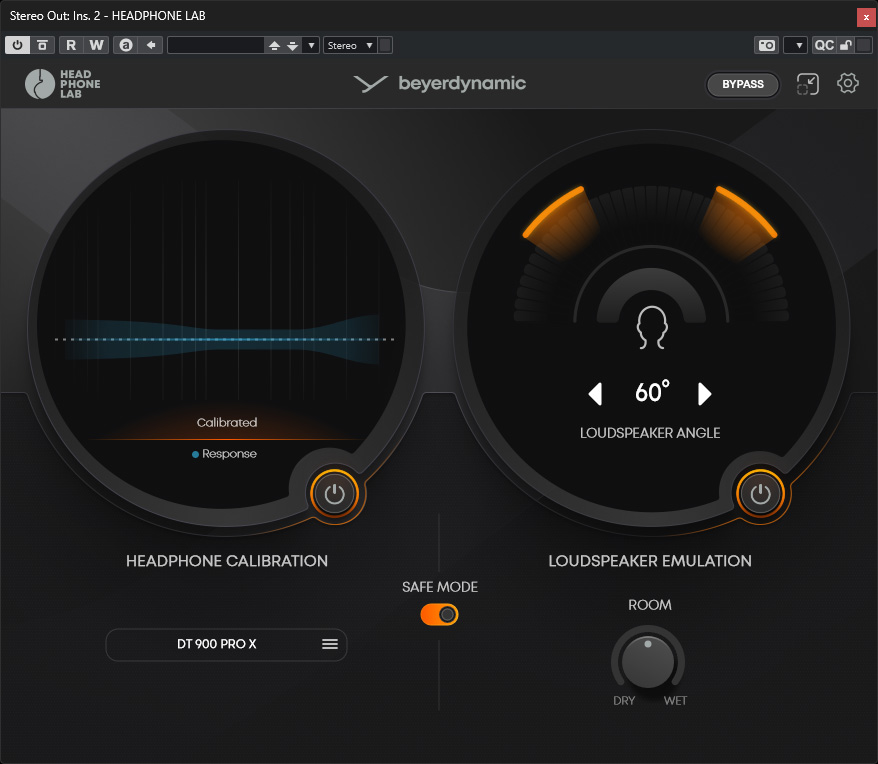Click the QC quick controls button
878x764 pixels.
click(823, 45)
